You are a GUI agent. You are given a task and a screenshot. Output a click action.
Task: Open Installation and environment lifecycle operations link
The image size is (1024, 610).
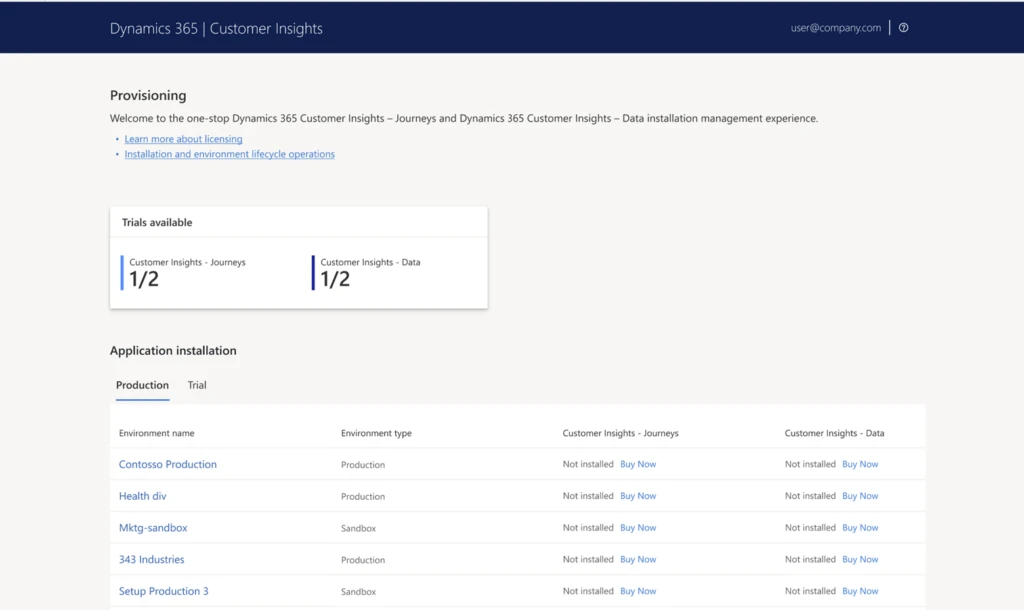click(229, 154)
